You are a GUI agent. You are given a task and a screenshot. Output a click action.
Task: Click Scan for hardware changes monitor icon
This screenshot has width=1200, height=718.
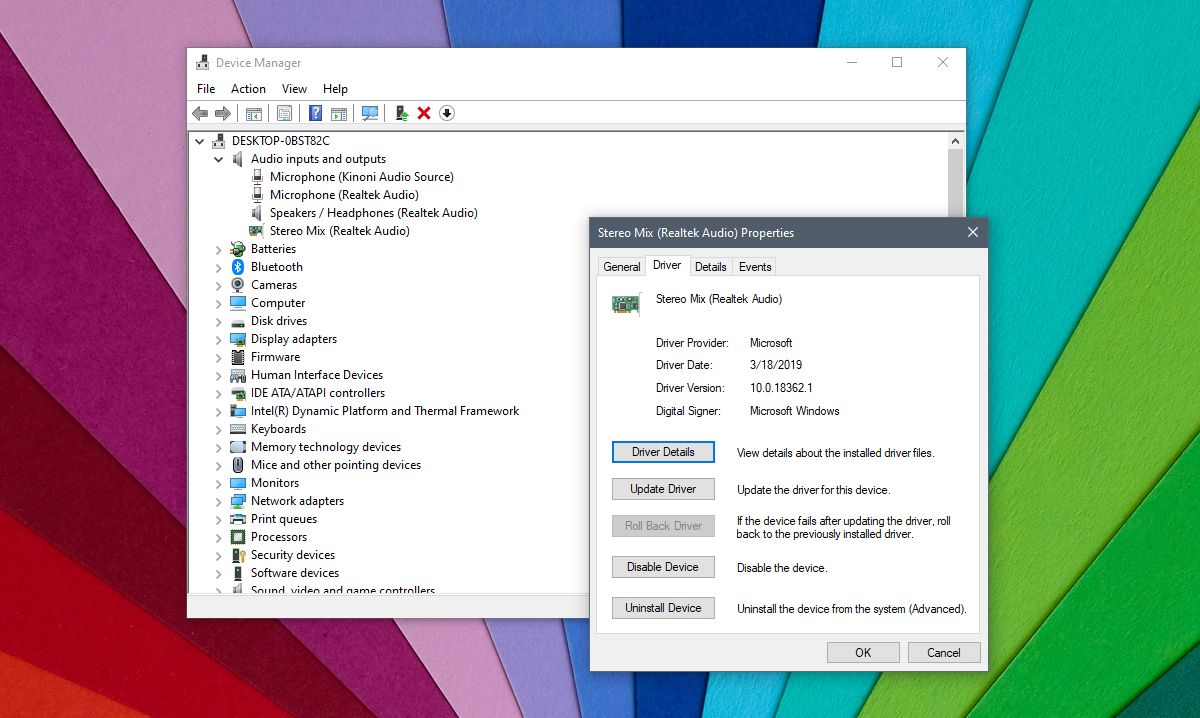coord(370,113)
